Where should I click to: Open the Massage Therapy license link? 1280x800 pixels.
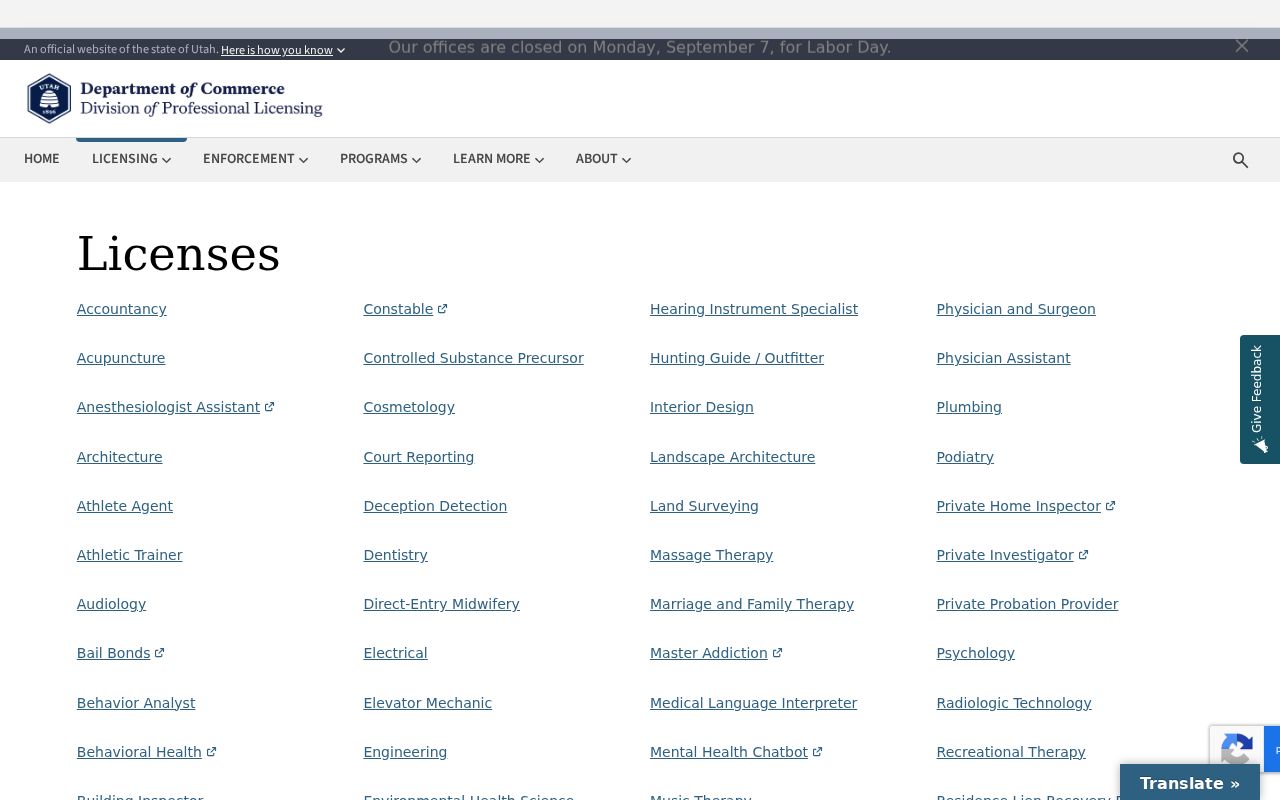[x=711, y=555]
